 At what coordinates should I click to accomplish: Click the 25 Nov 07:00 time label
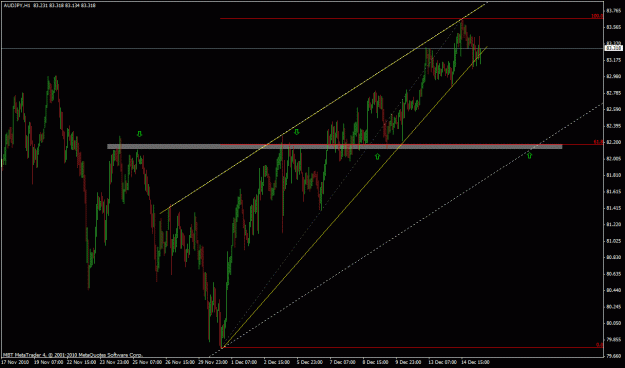[x=147, y=362]
